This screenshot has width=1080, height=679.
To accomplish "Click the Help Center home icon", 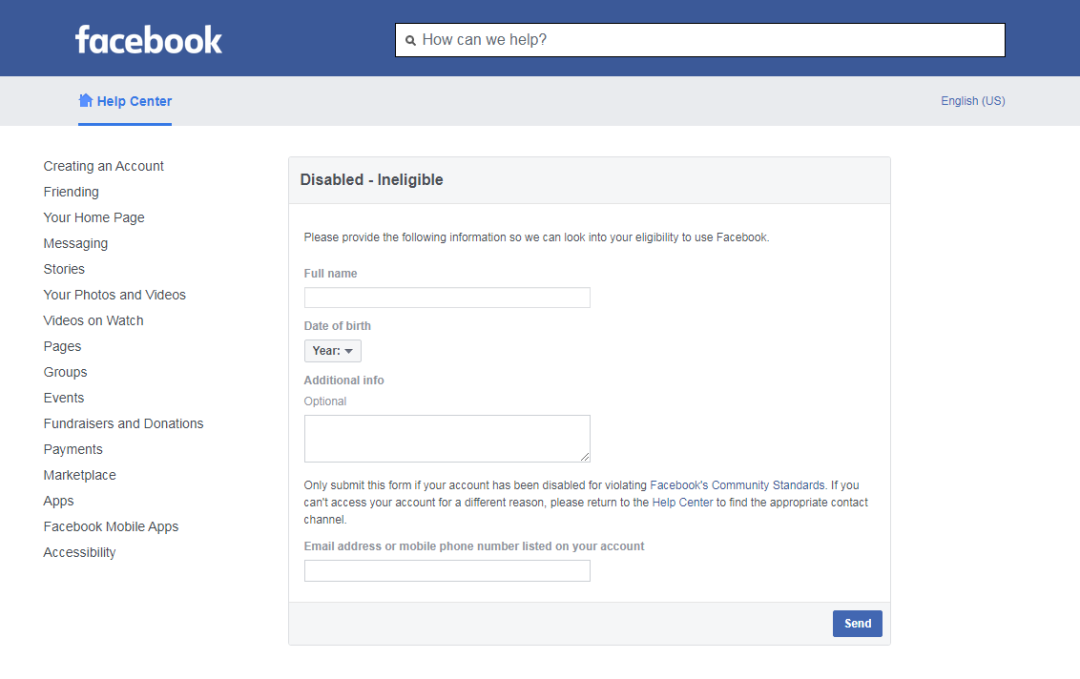I will (x=85, y=100).
